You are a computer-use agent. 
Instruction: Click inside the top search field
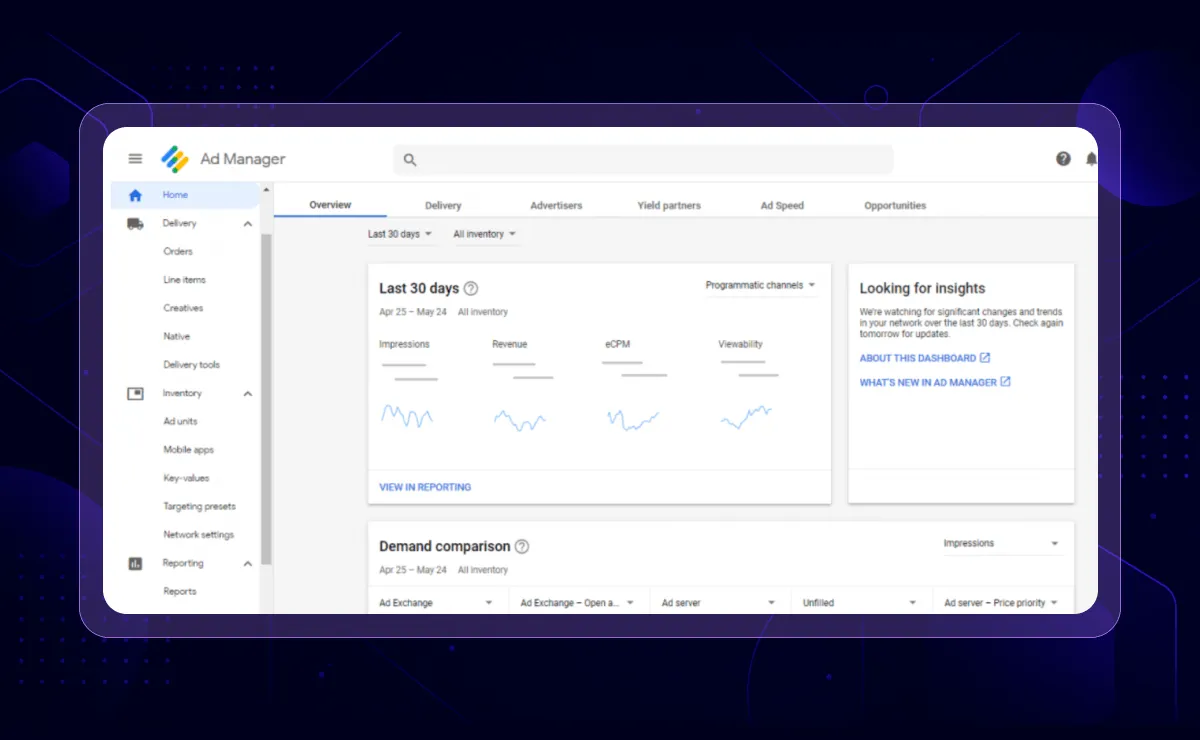tap(643, 159)
